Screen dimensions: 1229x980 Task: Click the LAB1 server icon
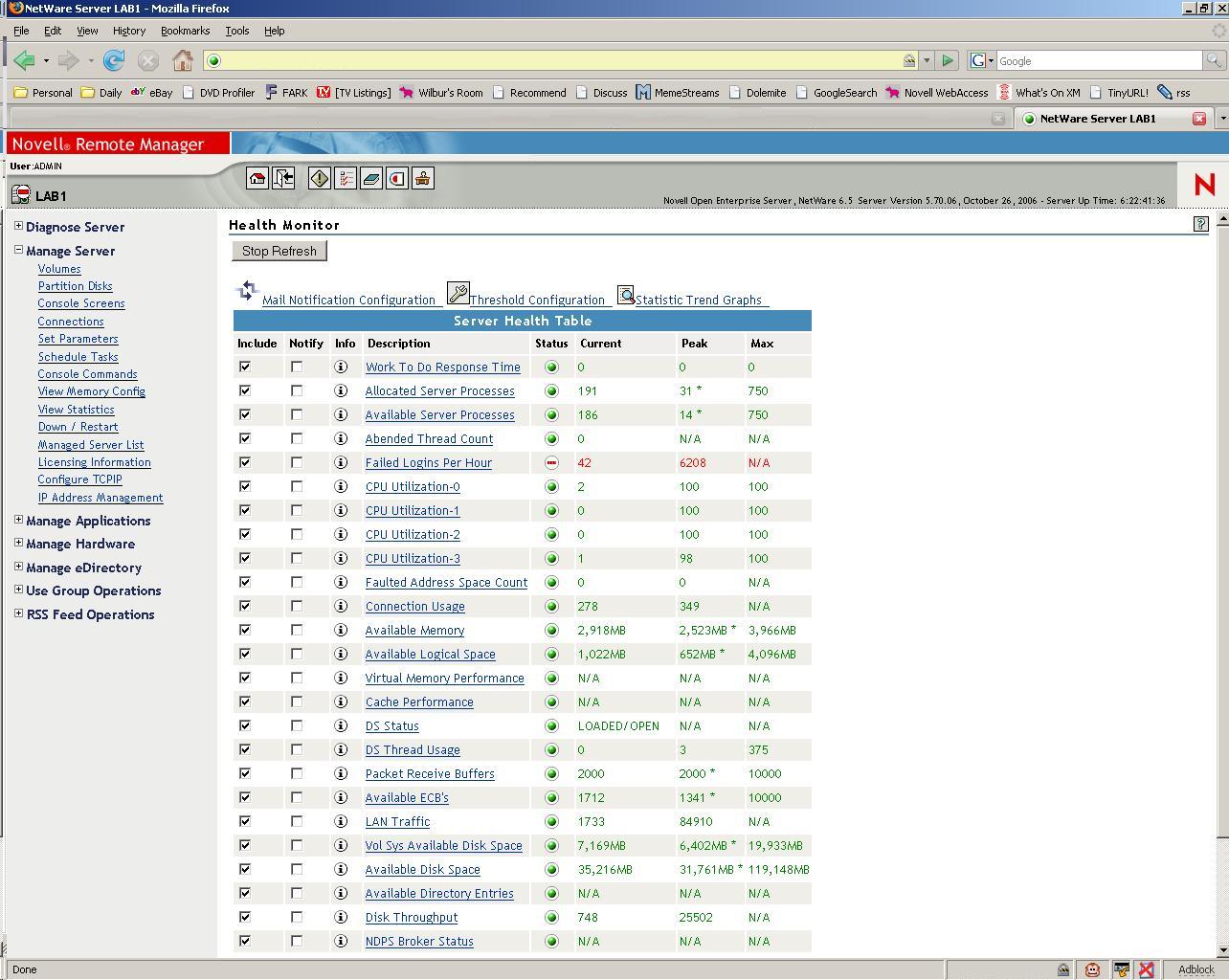click(x=21, y=195)
